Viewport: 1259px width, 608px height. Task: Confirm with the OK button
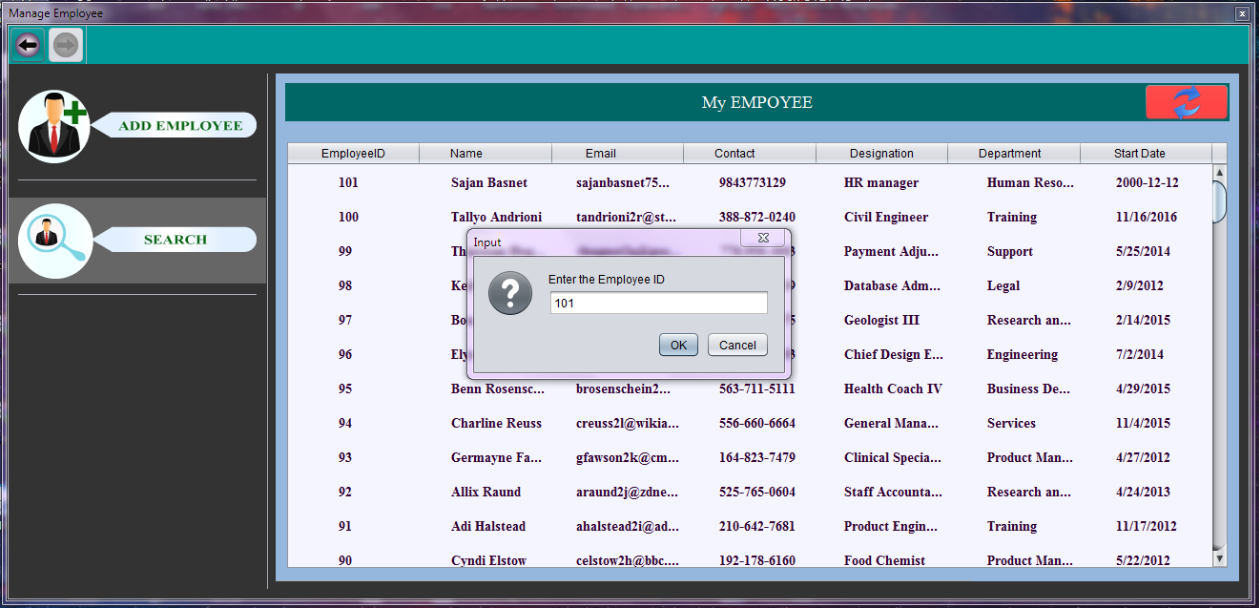click(678, 345)
